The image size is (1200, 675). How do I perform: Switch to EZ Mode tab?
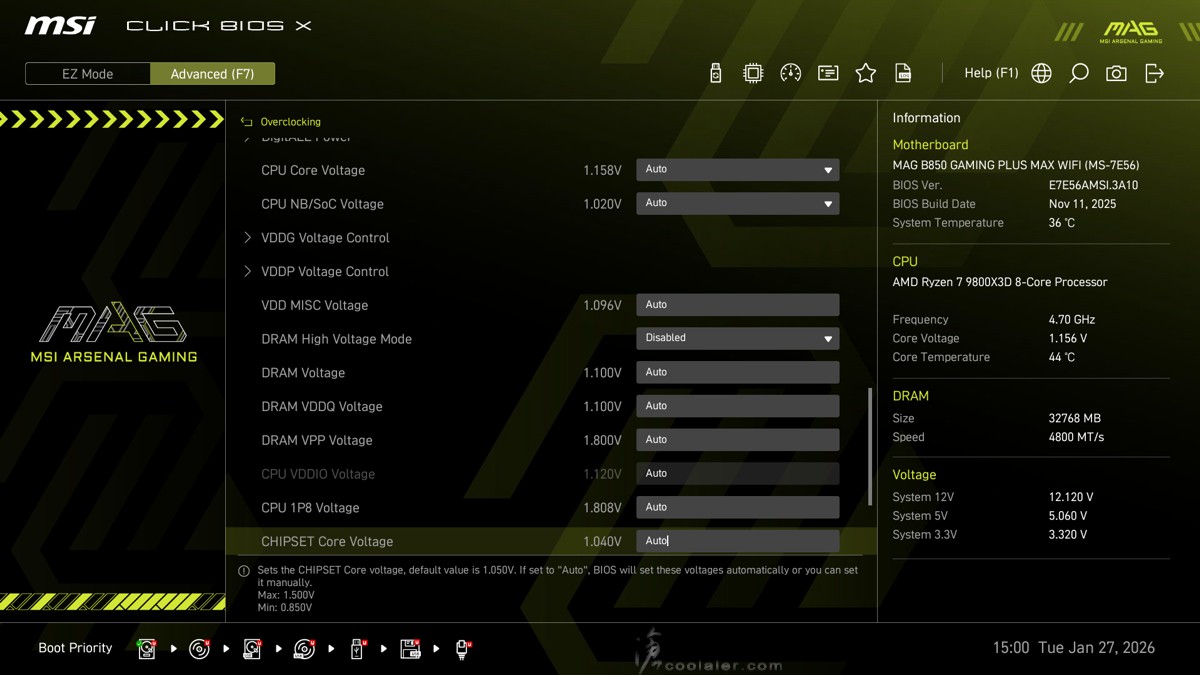pyautogui.click(x=88, y=74)
